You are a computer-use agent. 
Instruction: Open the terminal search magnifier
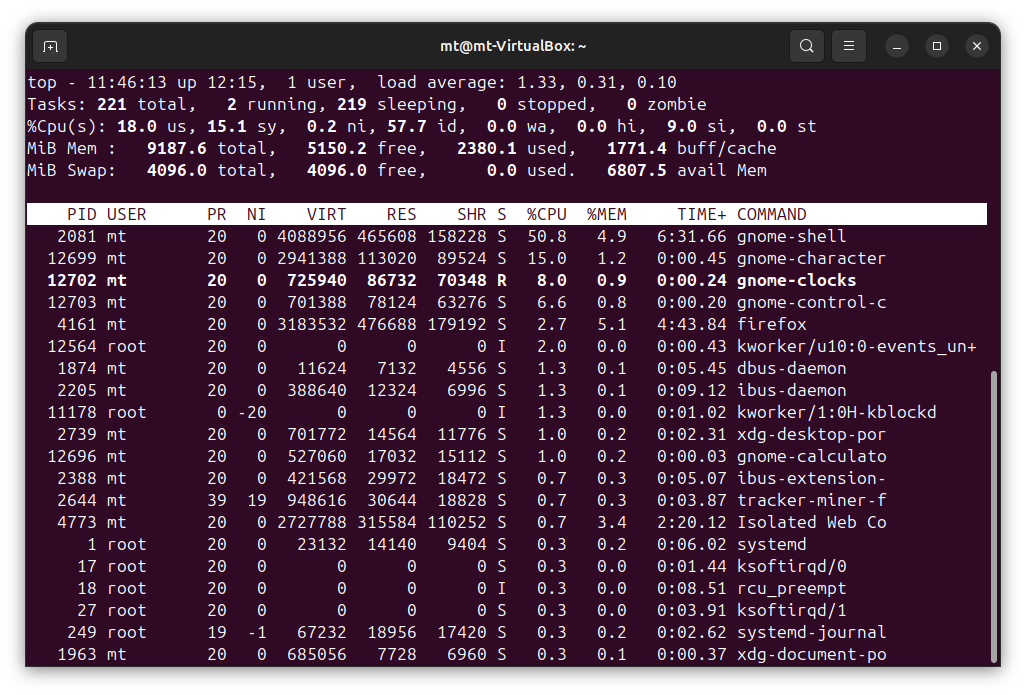pos(806,46)
